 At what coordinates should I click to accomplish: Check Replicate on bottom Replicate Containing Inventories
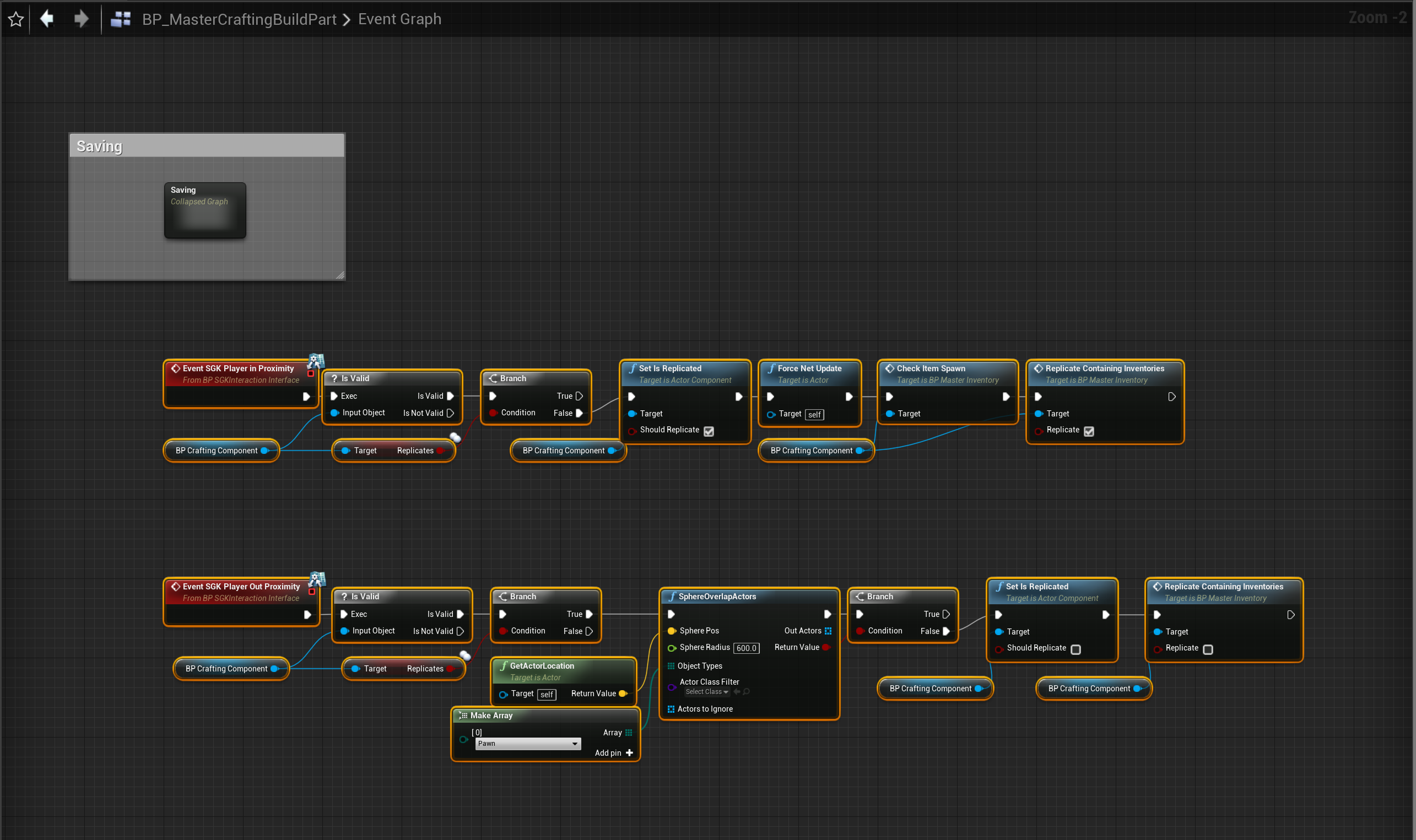click(1208, 649)
